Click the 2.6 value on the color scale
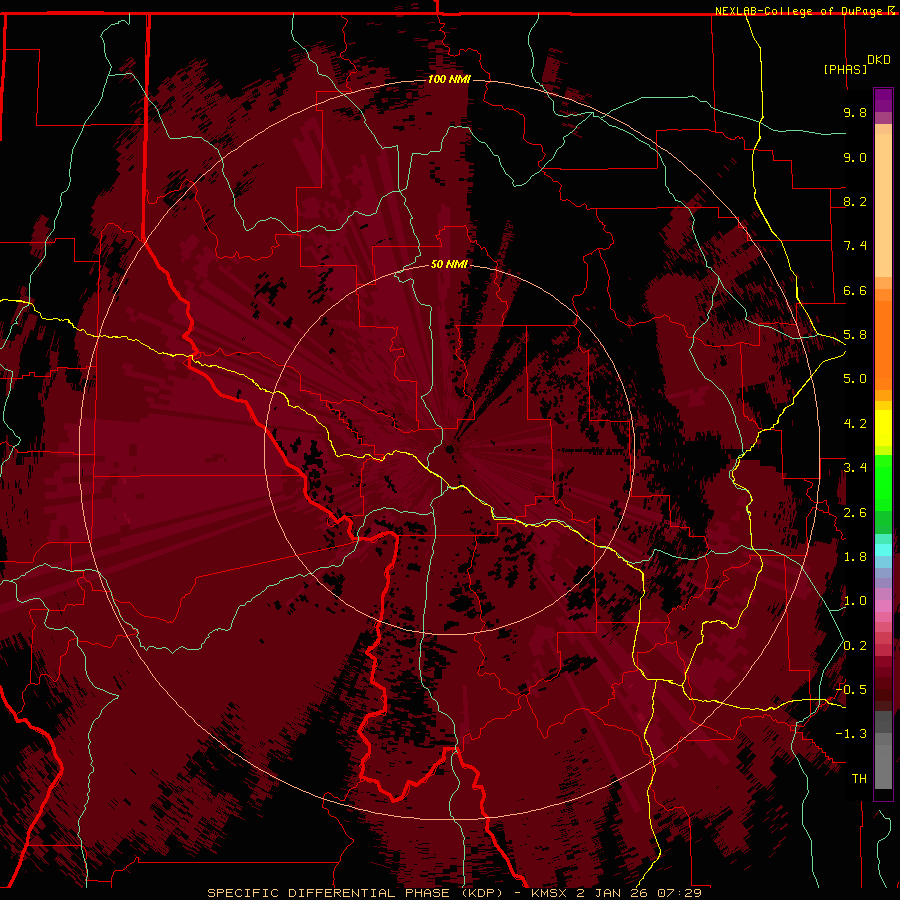The width and height of the screenshot is (900, 900). pos(855,513)
